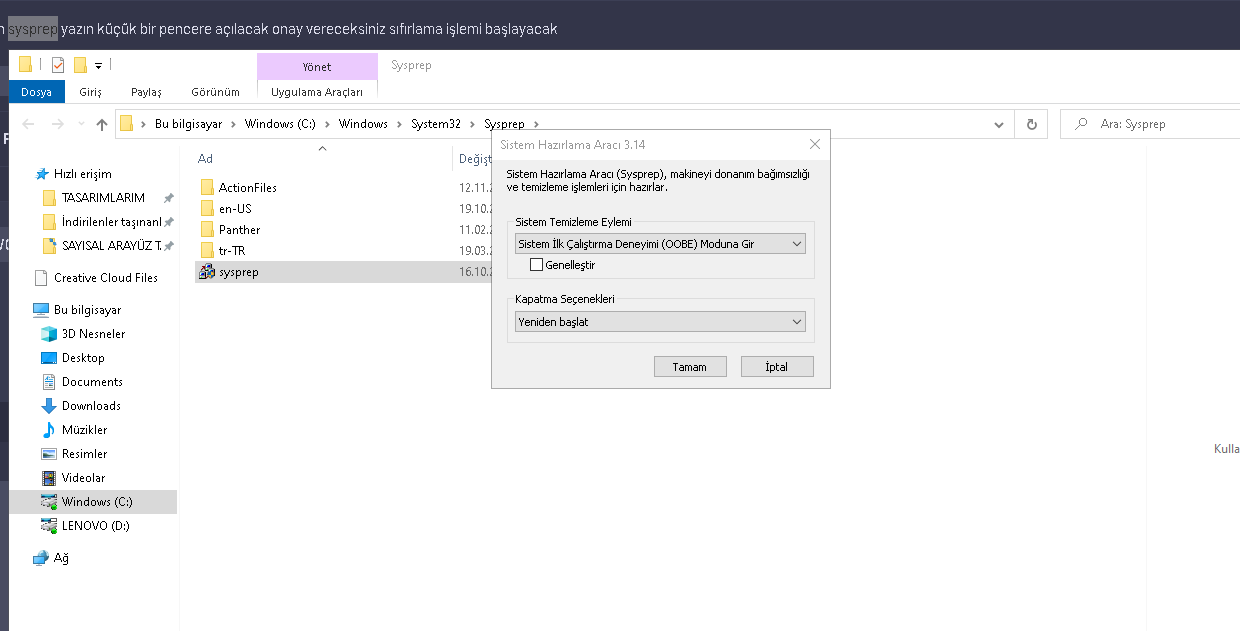Open the en-US folder icon
The height and width of the screenshot is (631, 1240).
click(x=207, y=209)
